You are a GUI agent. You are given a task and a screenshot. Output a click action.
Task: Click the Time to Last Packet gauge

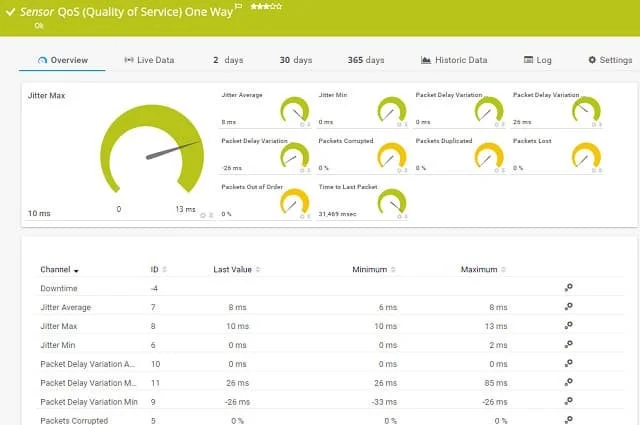(x=392, y=202)
